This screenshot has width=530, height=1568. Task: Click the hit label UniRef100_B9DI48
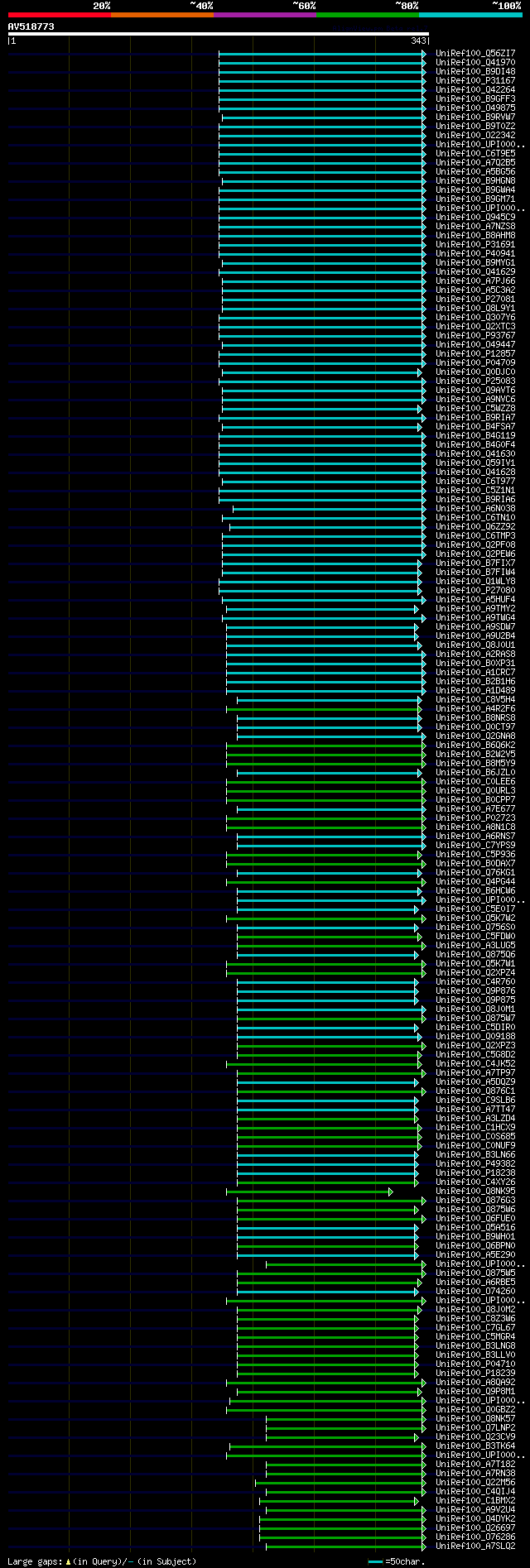click(475, 71)
